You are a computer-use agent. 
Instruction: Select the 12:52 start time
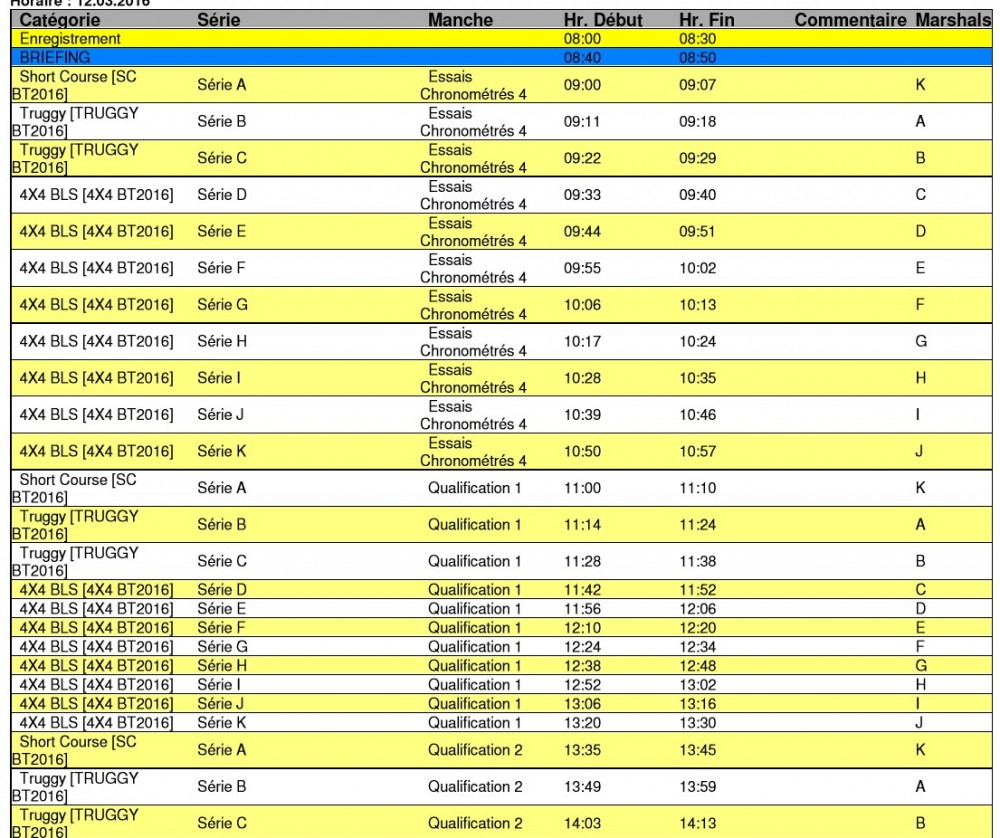coord(582,685)
